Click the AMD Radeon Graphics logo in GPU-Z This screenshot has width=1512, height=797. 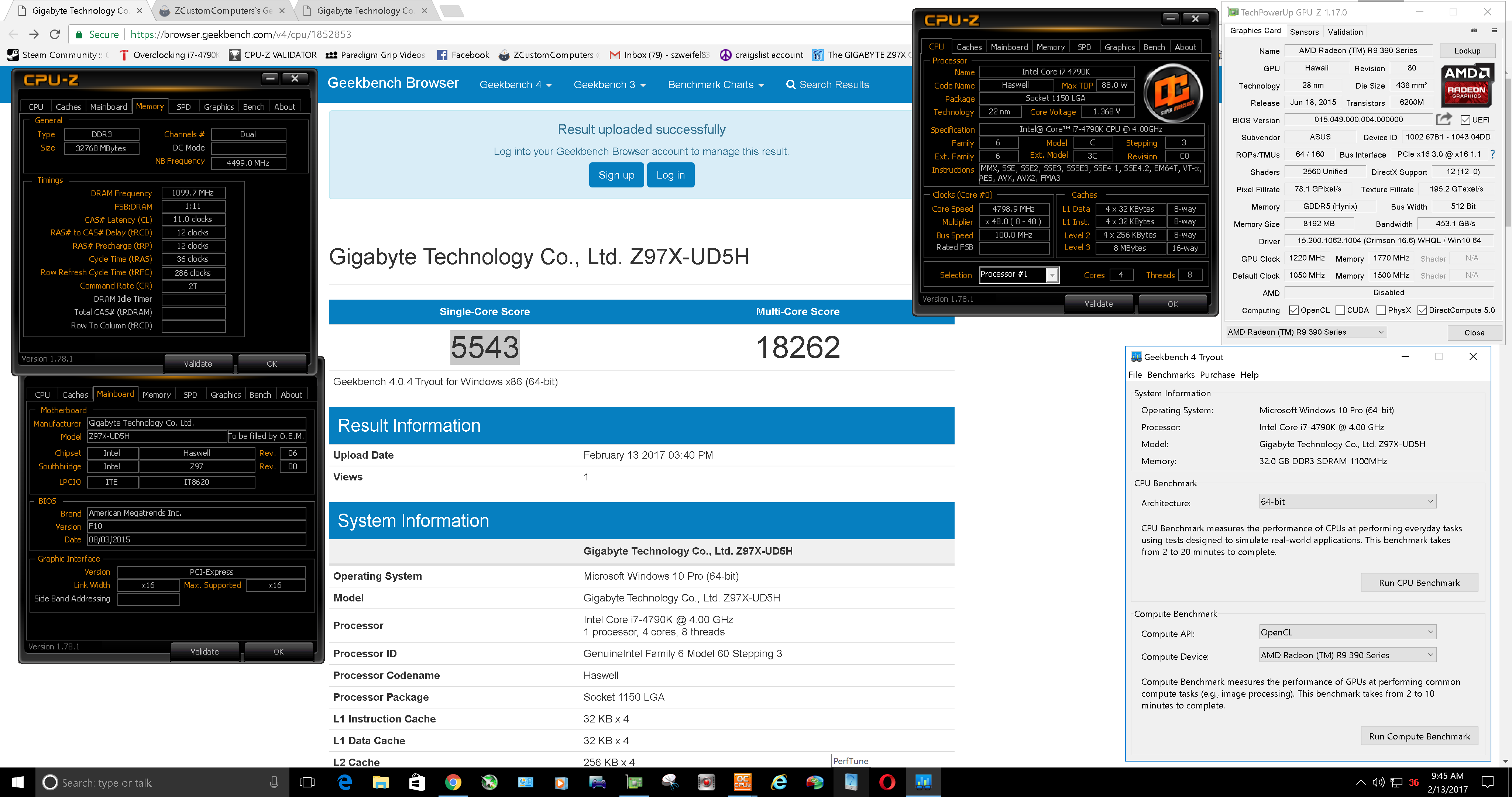click(1467, 86)
